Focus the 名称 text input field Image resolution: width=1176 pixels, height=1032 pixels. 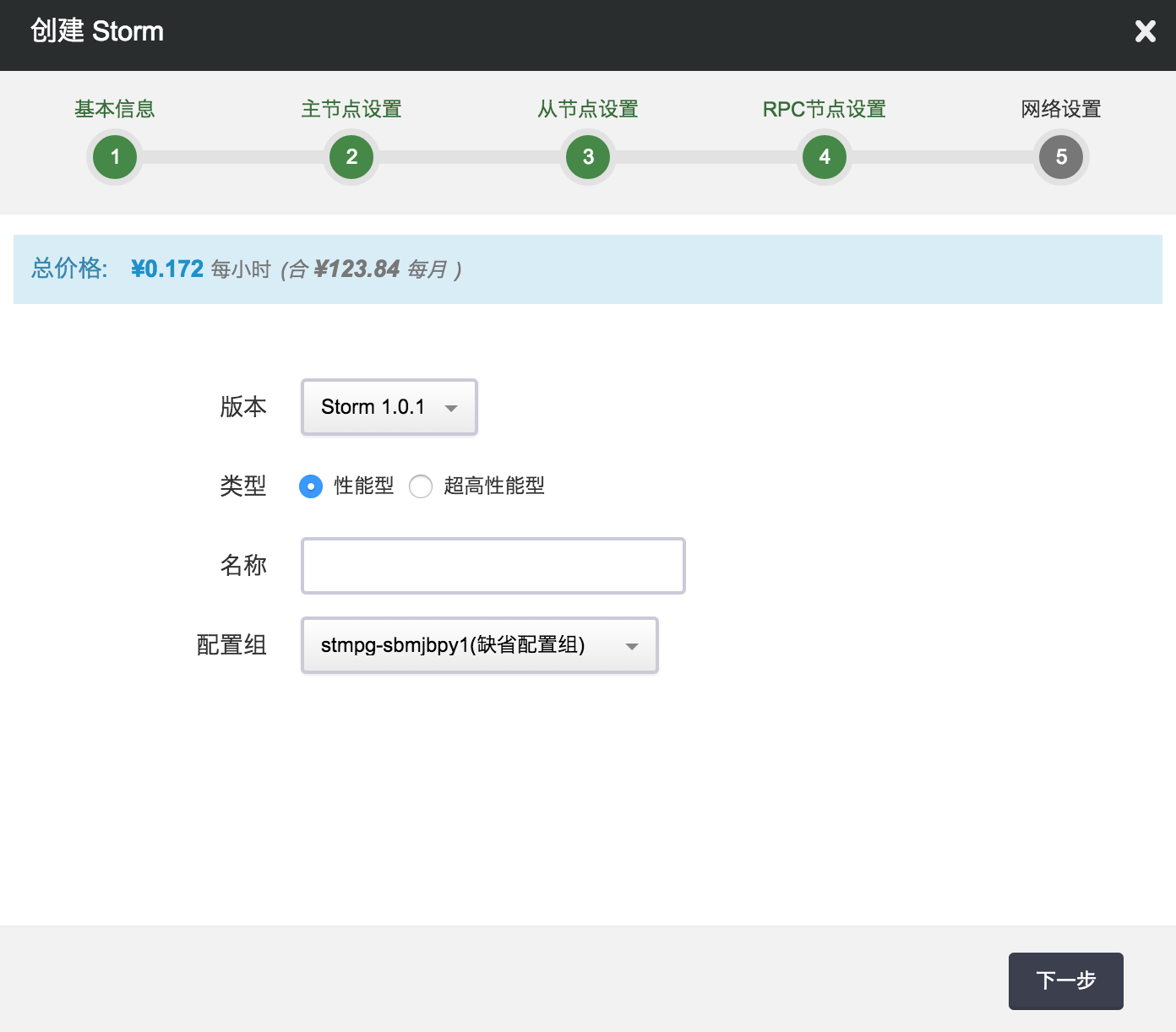pos(493,566)
